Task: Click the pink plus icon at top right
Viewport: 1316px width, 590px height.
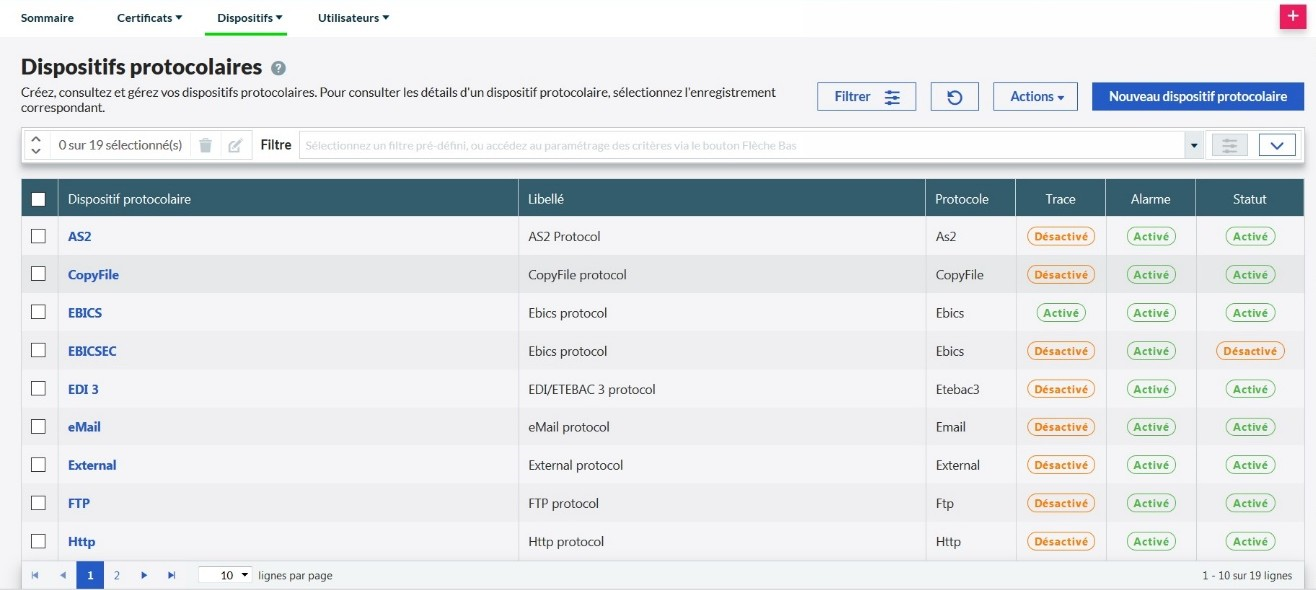Action: coord(1293,17)
